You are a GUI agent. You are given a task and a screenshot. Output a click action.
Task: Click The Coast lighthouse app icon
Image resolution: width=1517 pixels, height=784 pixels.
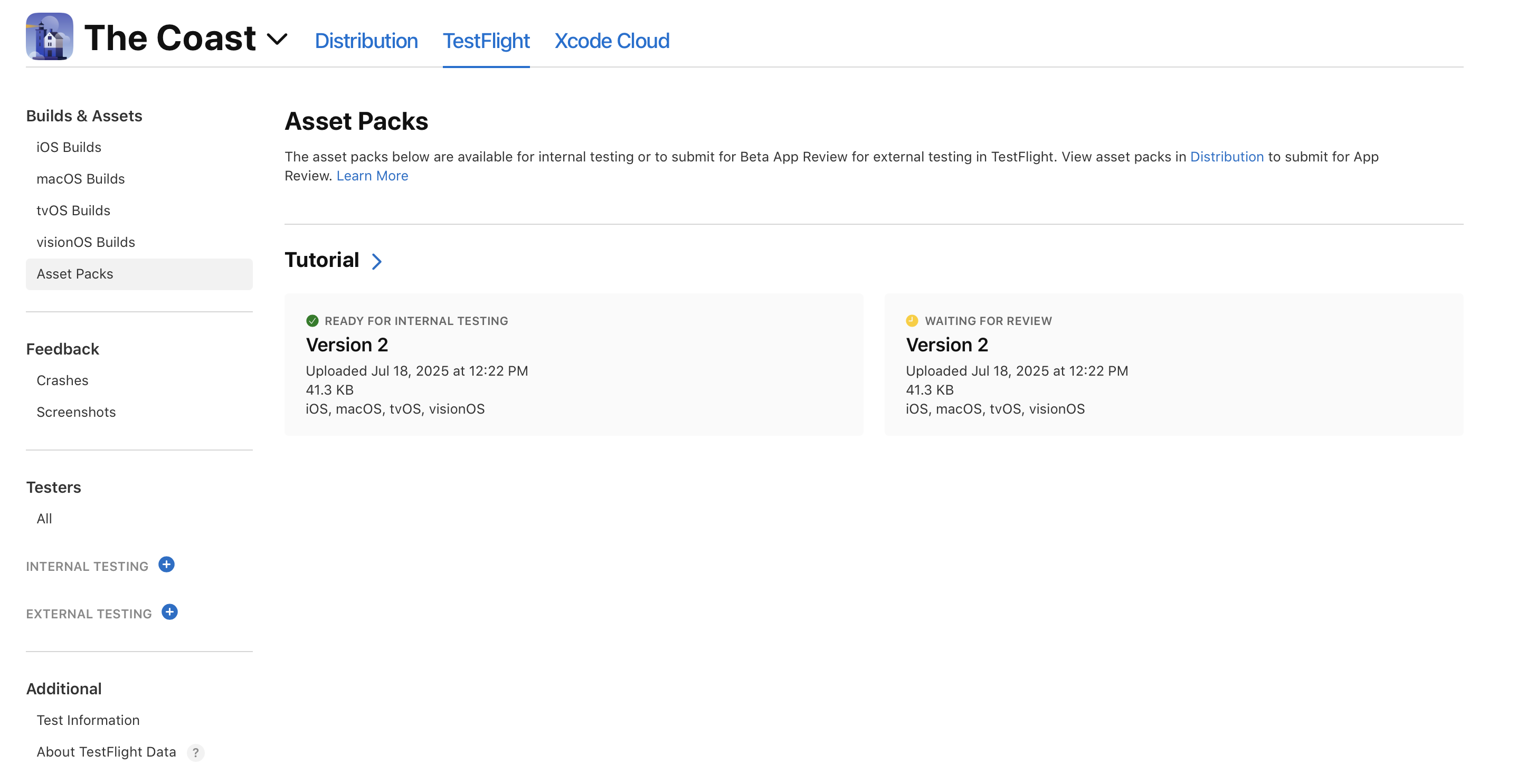click(x=50, y=36)
